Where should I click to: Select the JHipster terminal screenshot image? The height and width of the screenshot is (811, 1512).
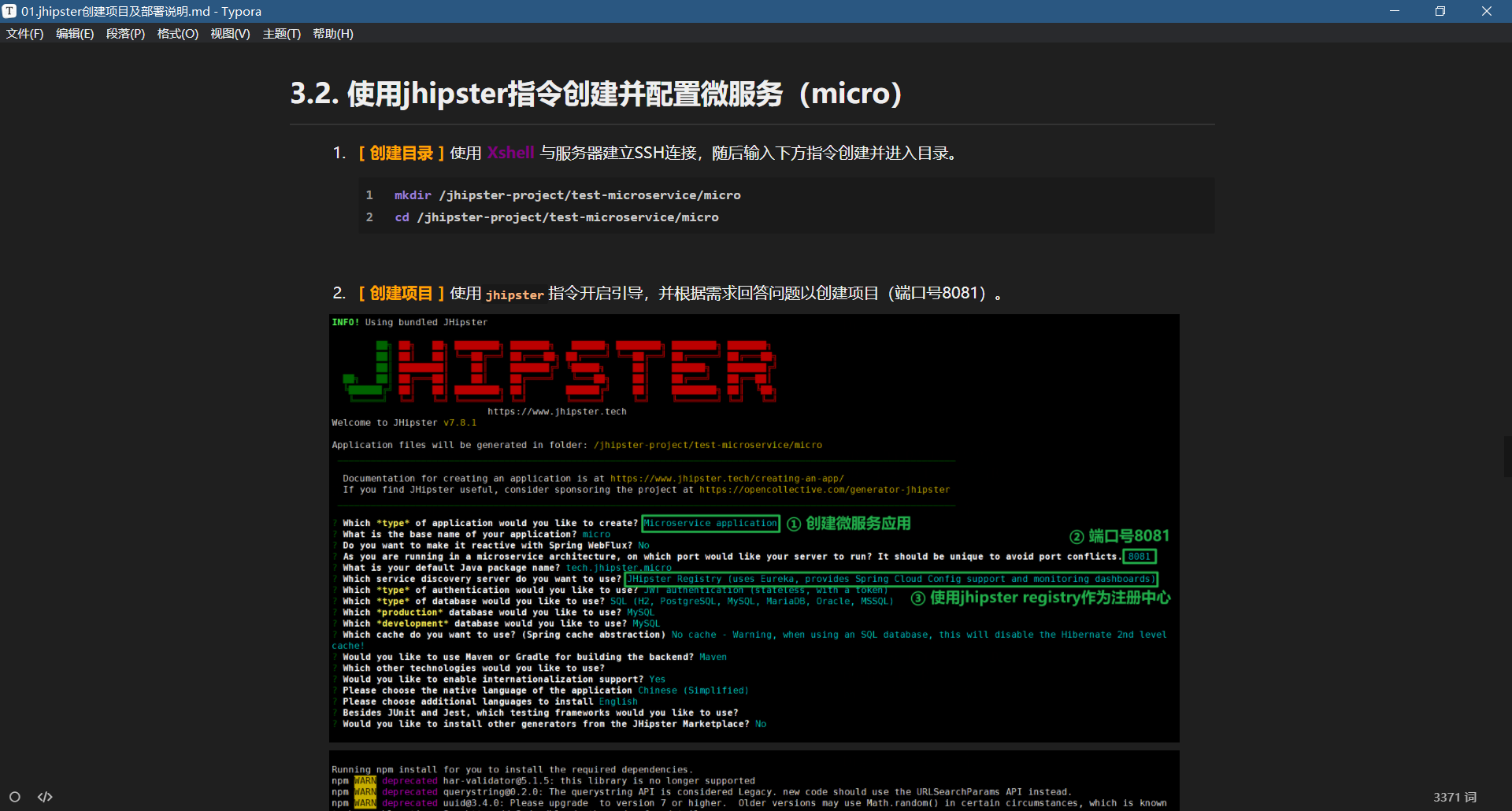coord(754,528)
